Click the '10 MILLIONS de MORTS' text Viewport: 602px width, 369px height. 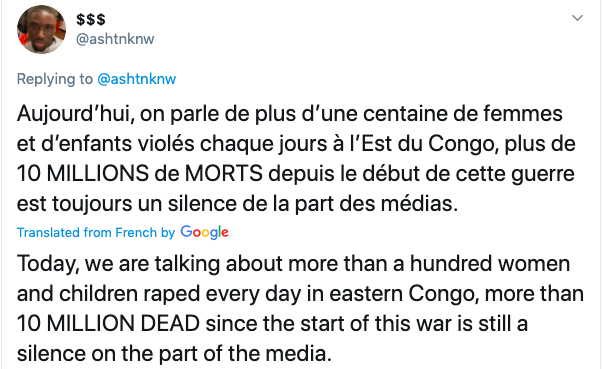[x=140, y=174]
